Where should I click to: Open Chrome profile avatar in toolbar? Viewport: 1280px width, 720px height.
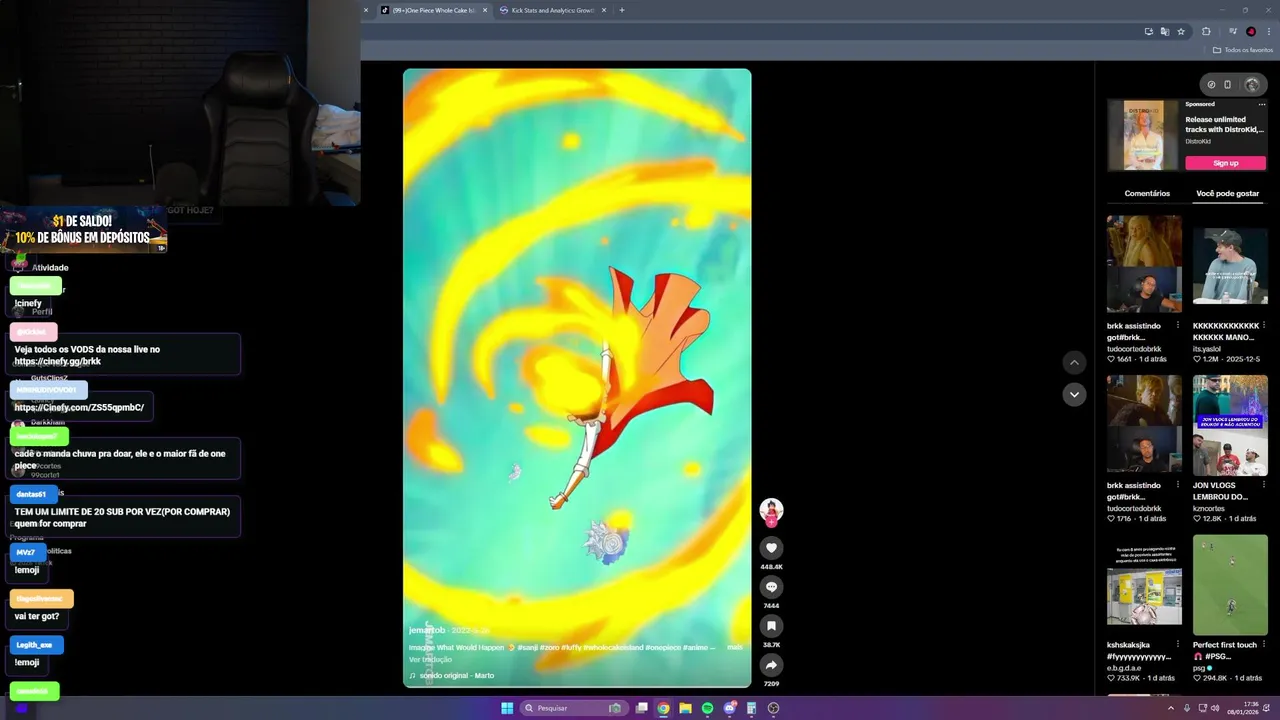pos(1251,32)
